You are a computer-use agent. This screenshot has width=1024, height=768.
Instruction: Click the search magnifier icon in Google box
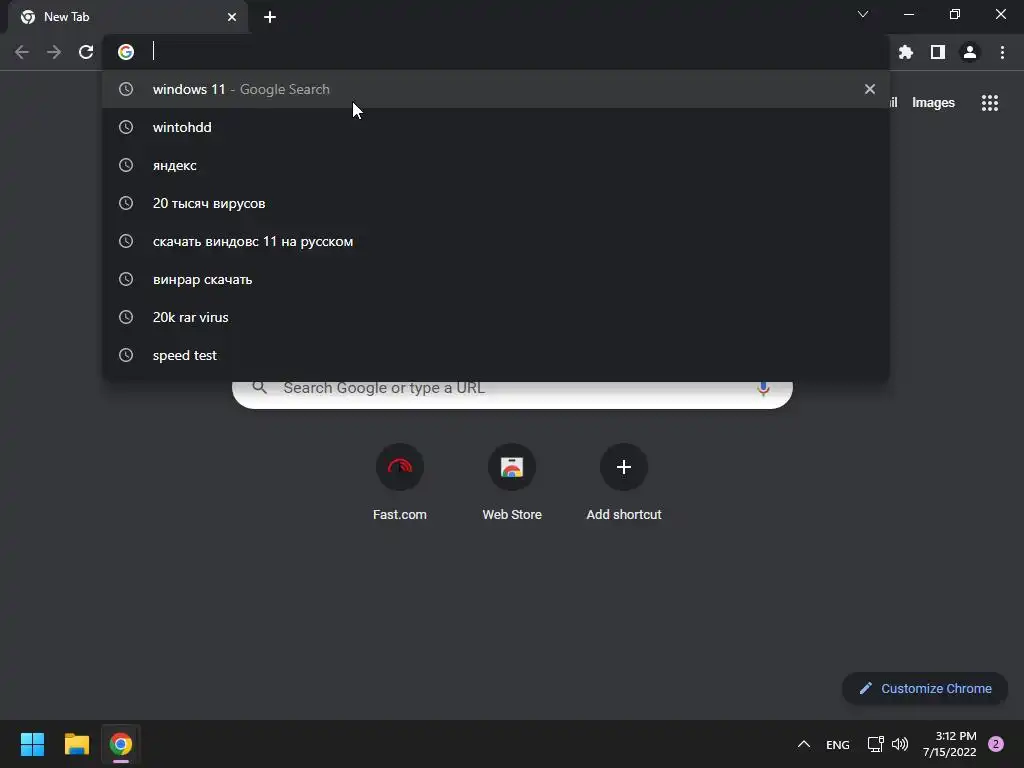tap(260, 387)
